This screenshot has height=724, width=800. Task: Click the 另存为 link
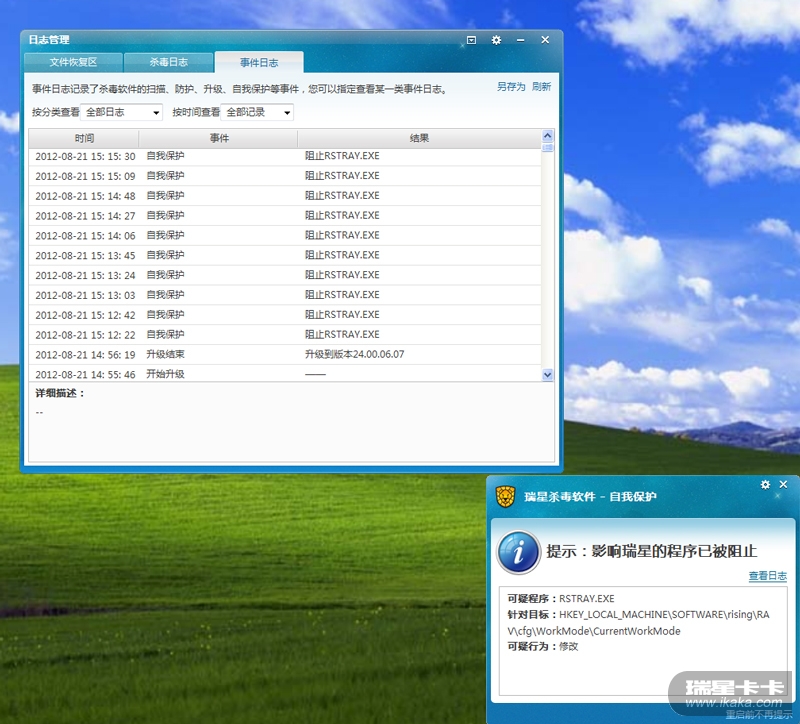pyautogui.click(x=511, y=87)
